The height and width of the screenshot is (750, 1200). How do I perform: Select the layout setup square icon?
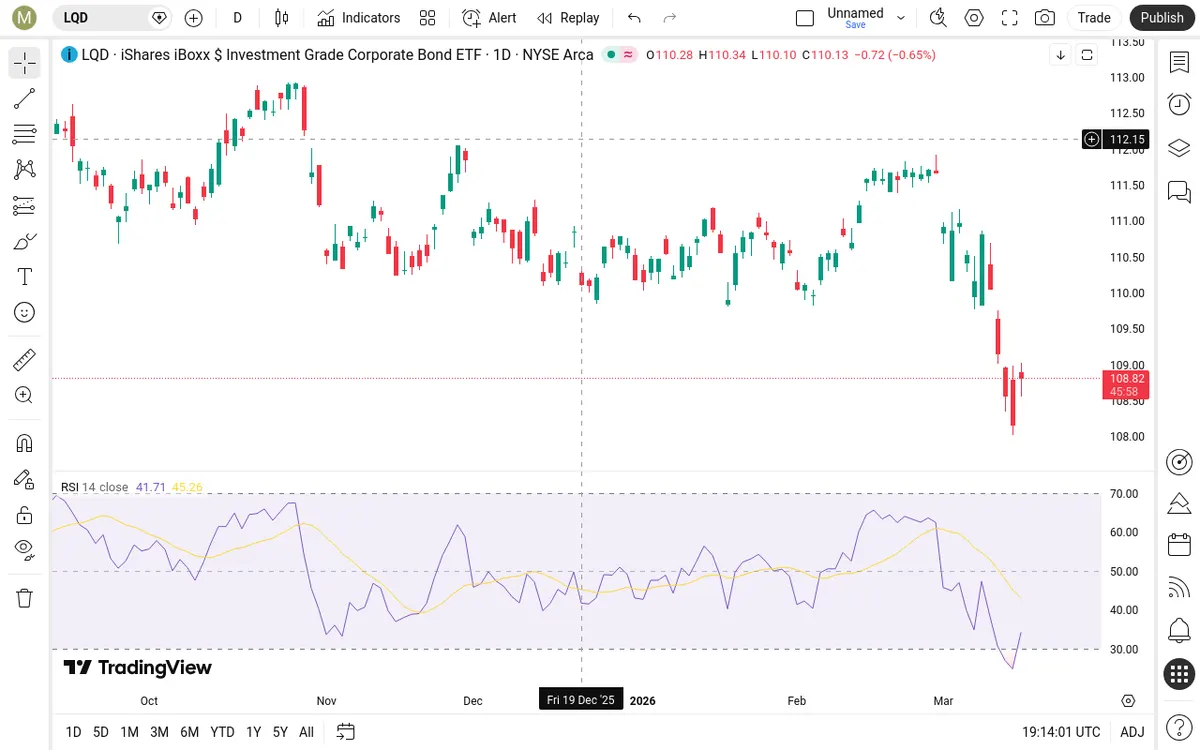(805, 18)
